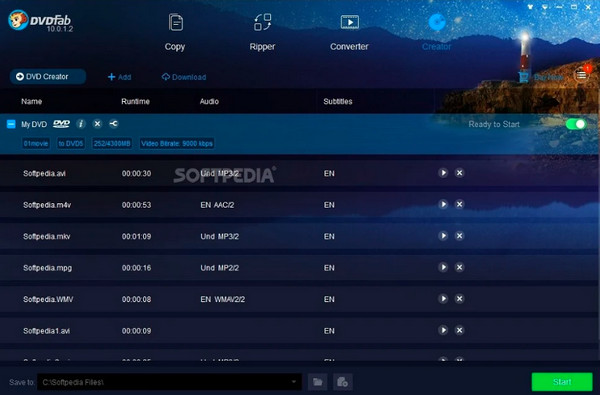
Task: Open the task queue list icon
Action: pyautogui.click(x=581, y=75)
